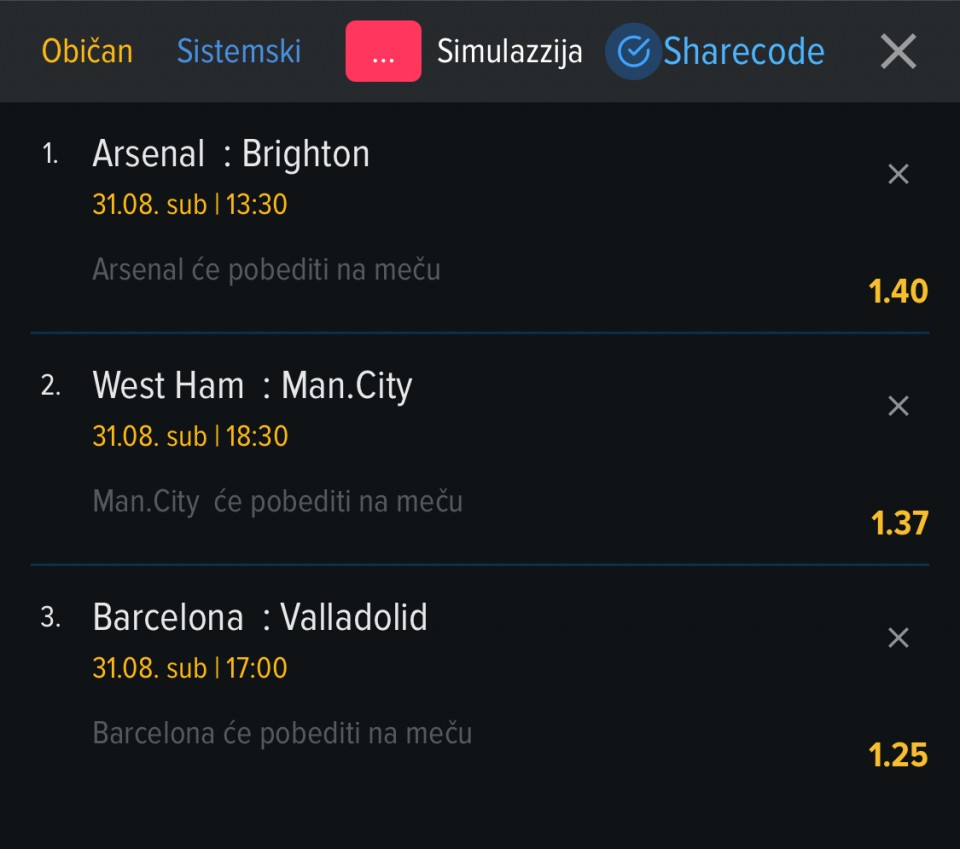960x849 pixels.
Task: Click the 31.08. sub 13:30 date
Action: point(190,204)
